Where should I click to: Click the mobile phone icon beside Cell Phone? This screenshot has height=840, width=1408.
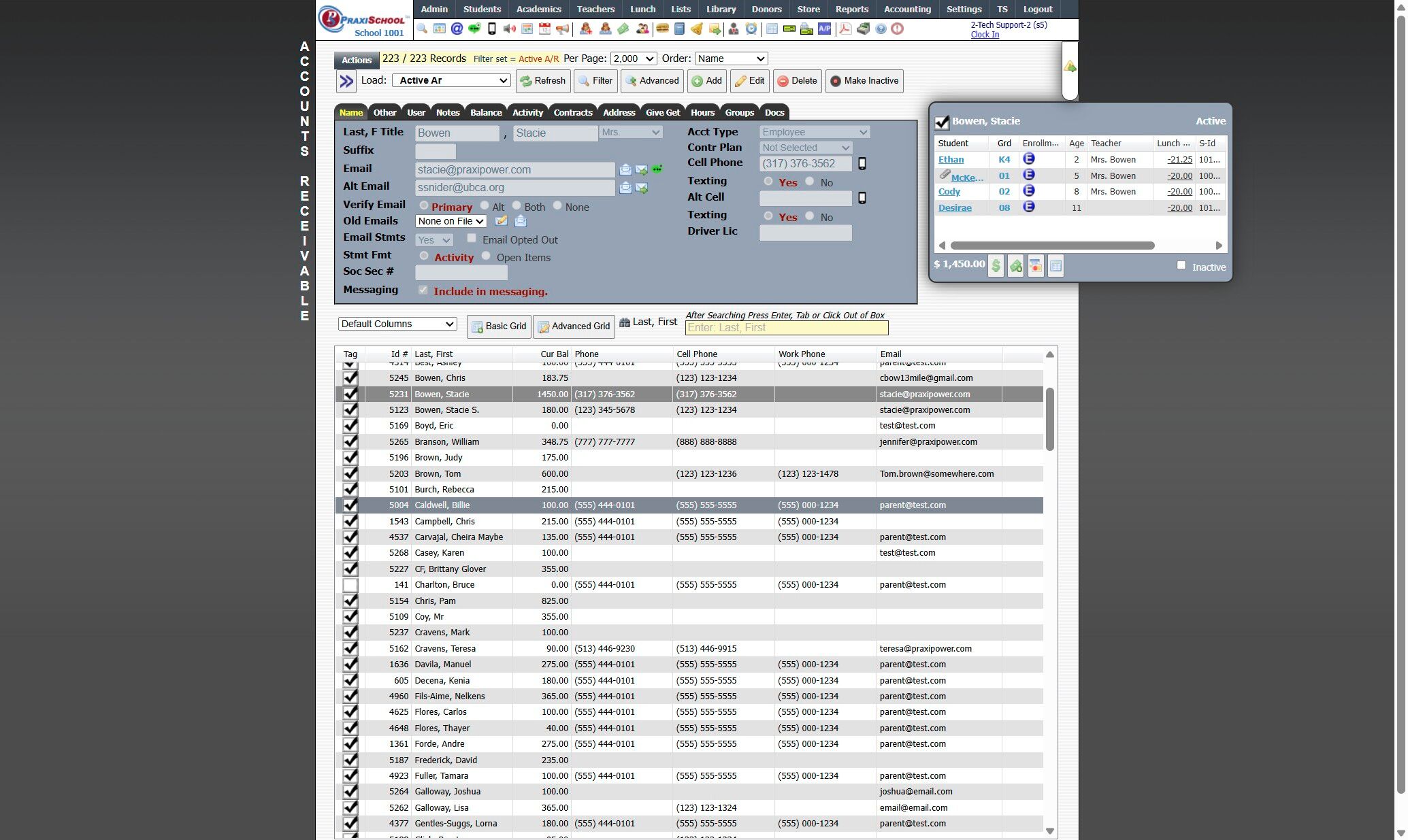[862, 164]
